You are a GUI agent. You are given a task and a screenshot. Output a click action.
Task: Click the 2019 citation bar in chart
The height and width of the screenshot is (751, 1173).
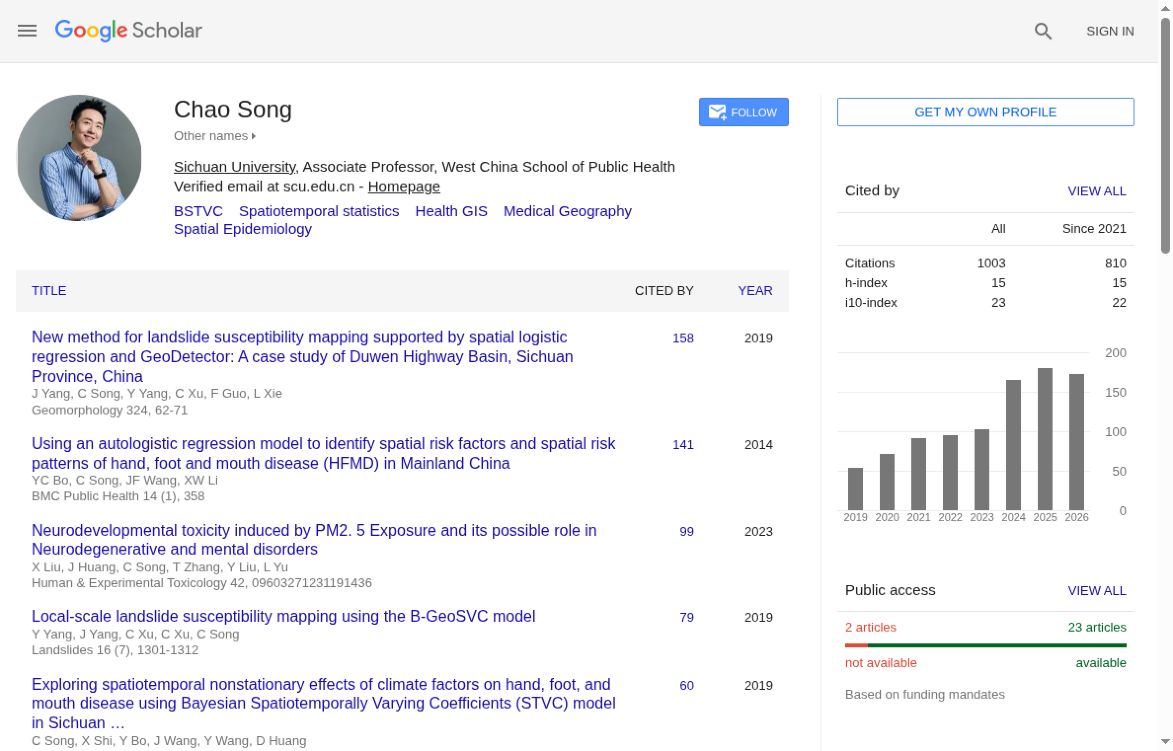(855, 489)
